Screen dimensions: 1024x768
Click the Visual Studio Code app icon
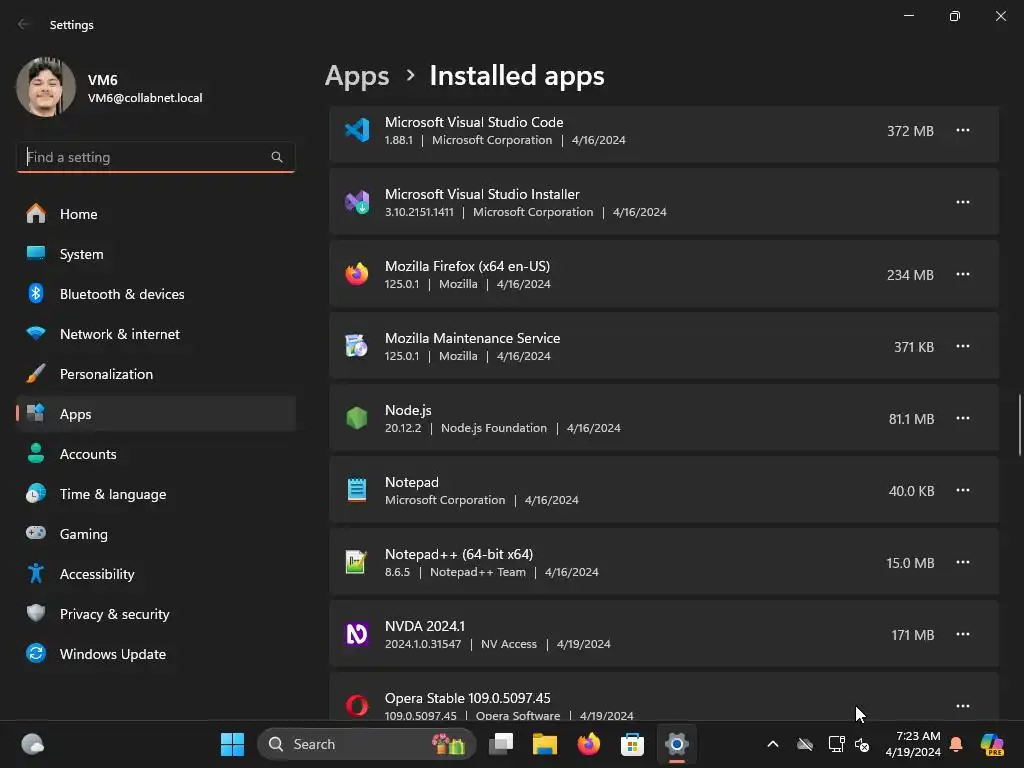357,130
